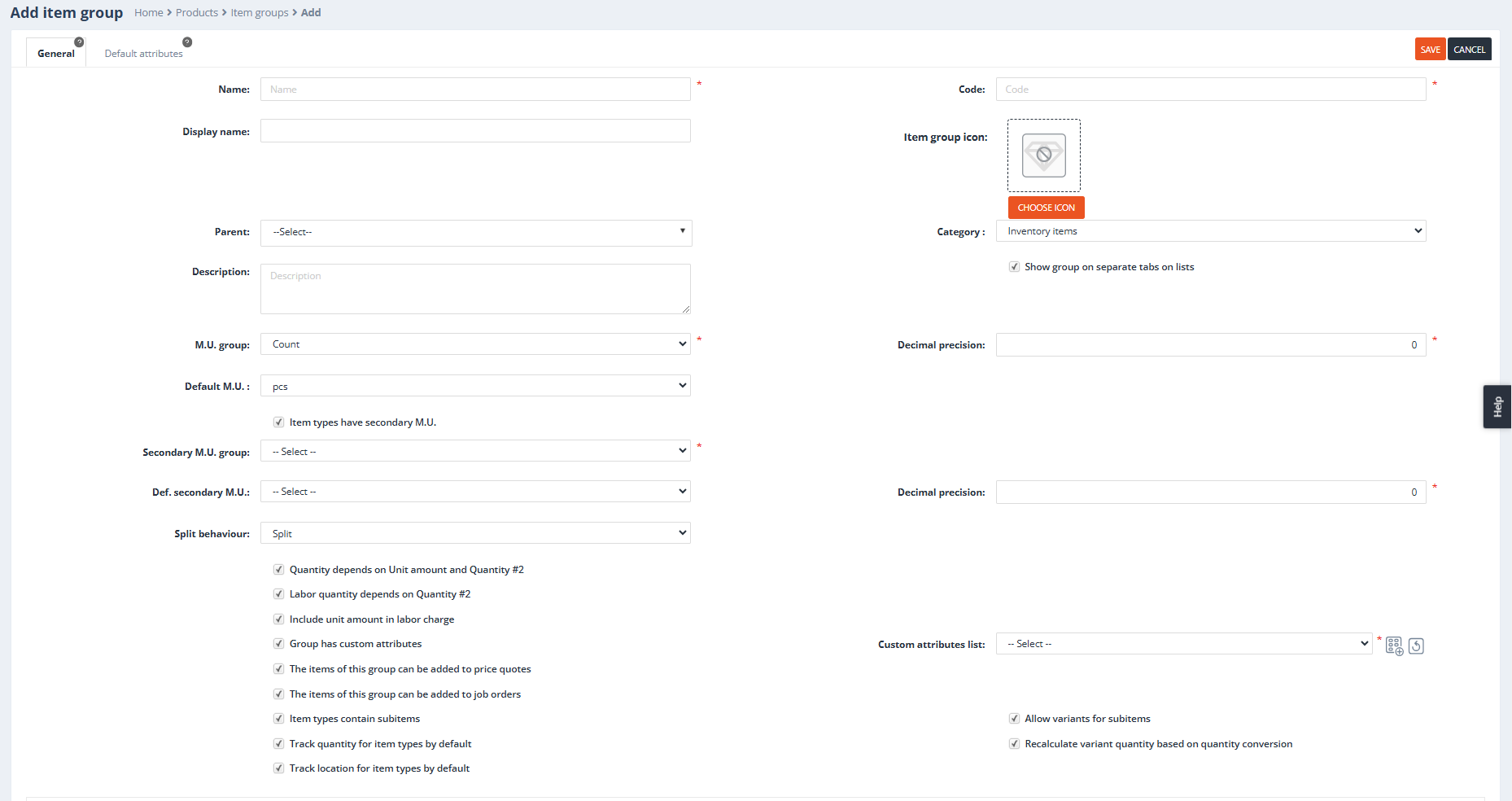Click into the Name input field
This screenshot has height=801, width=1512.
(x=475, y=90)
